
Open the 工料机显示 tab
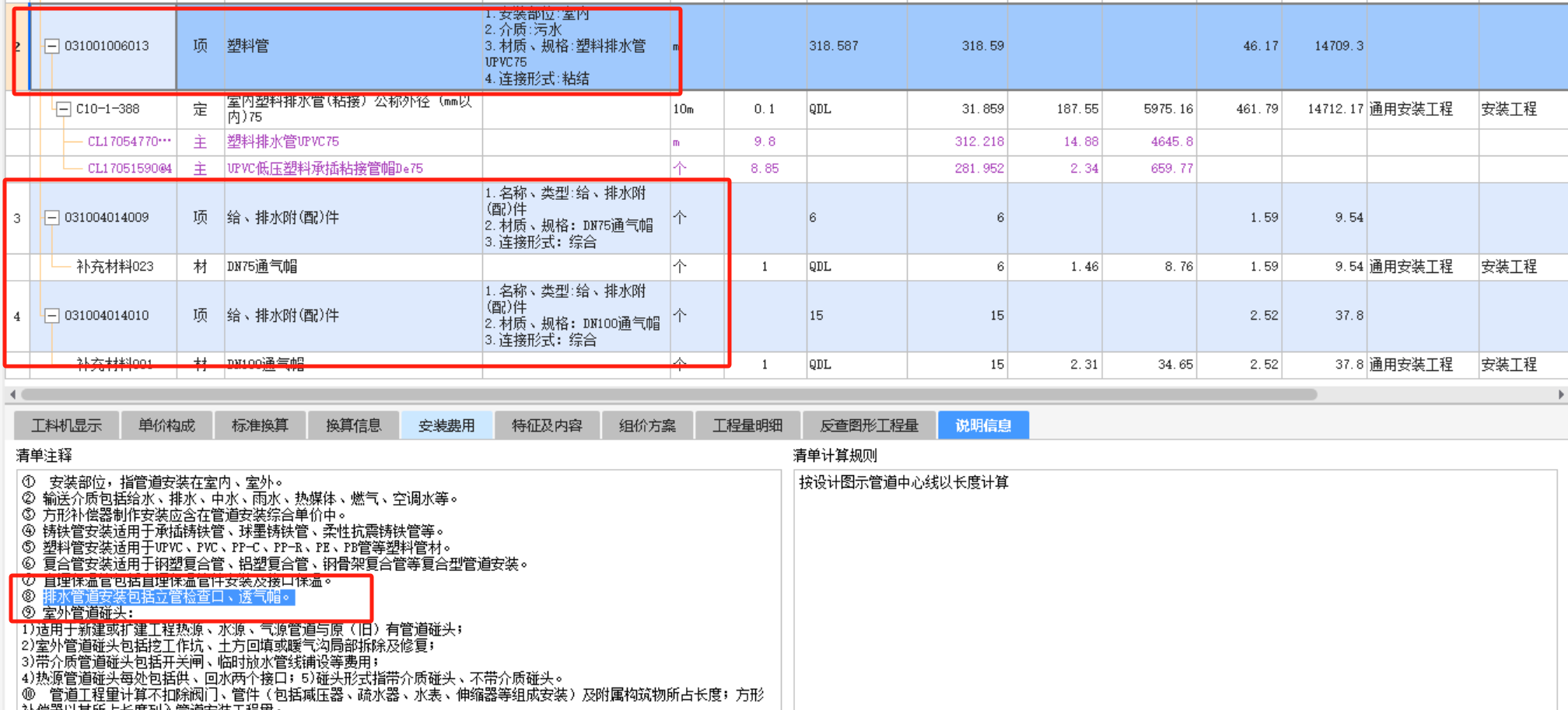pos(67,425)
